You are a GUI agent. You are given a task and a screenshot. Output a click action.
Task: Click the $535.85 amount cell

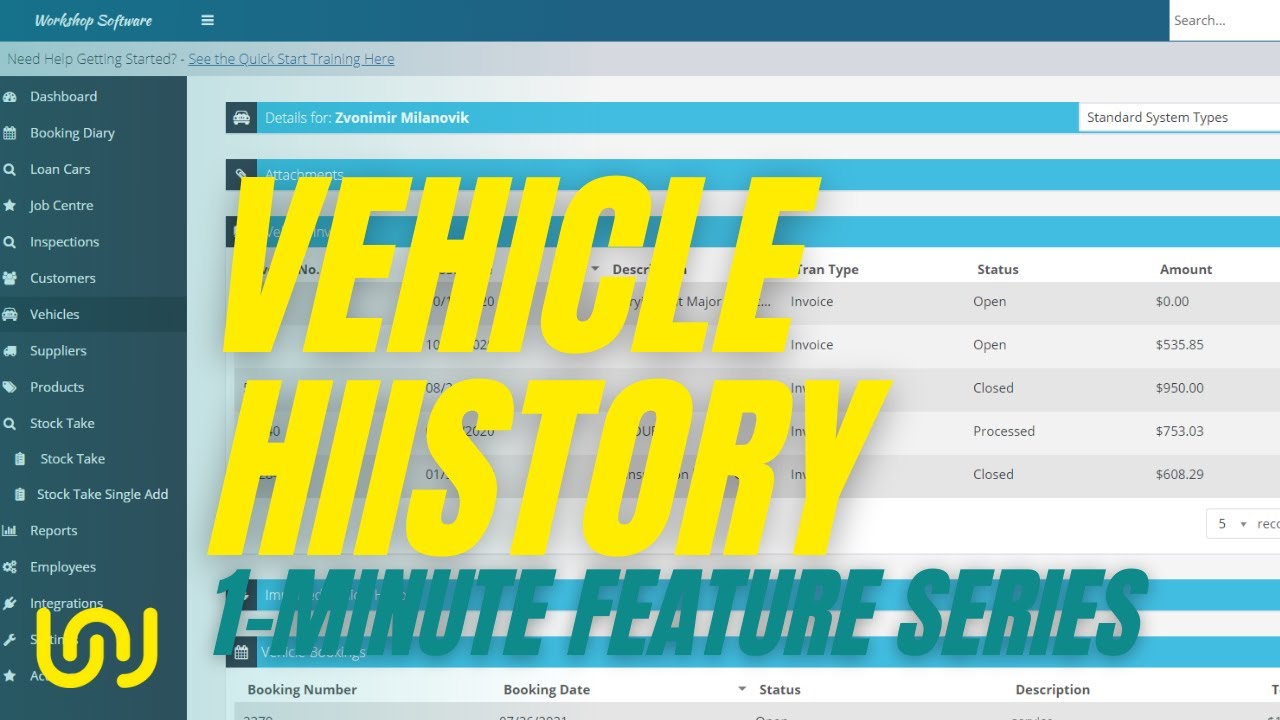point(1180,345)
